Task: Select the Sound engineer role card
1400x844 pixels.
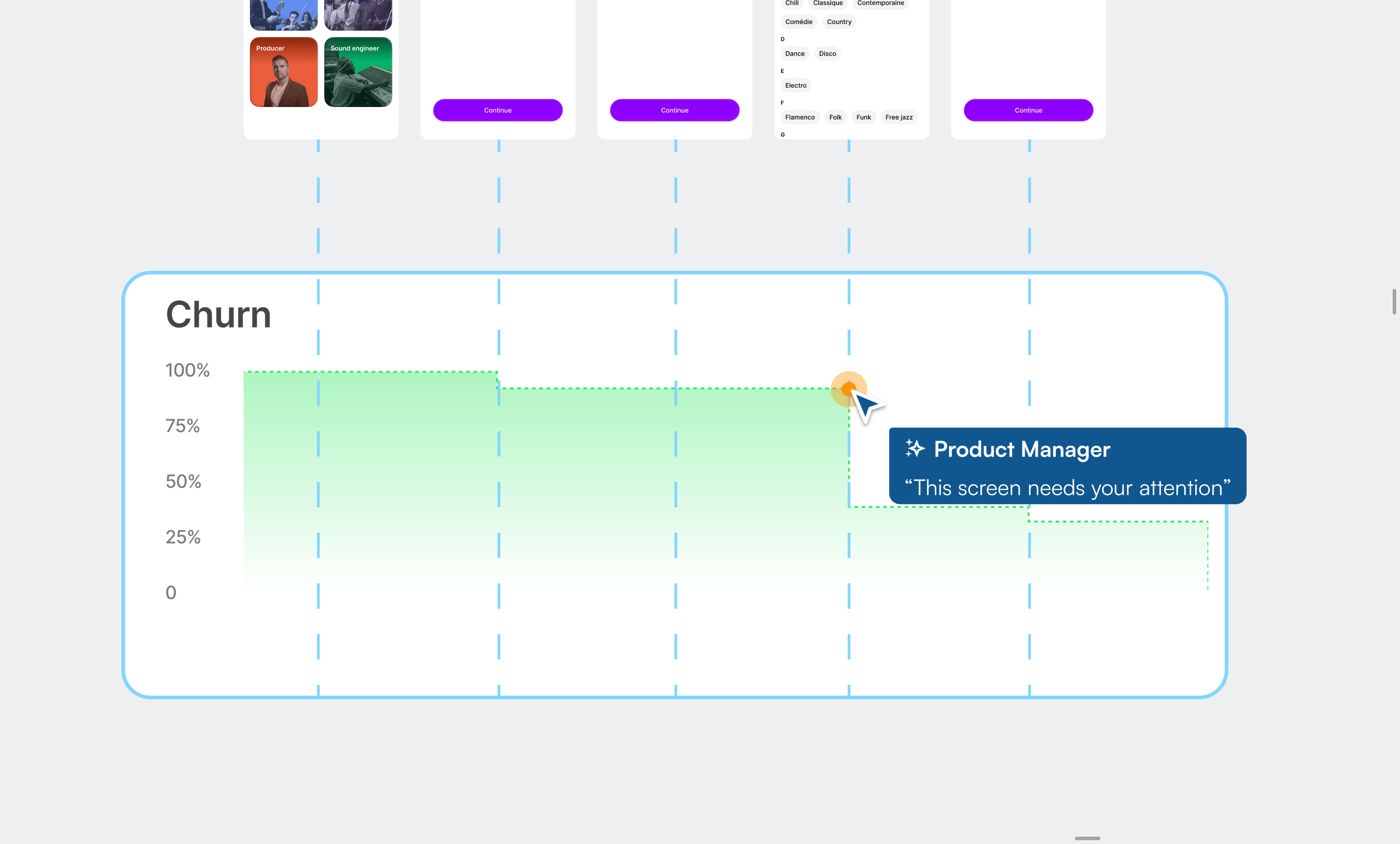Action: pos(358,72)
